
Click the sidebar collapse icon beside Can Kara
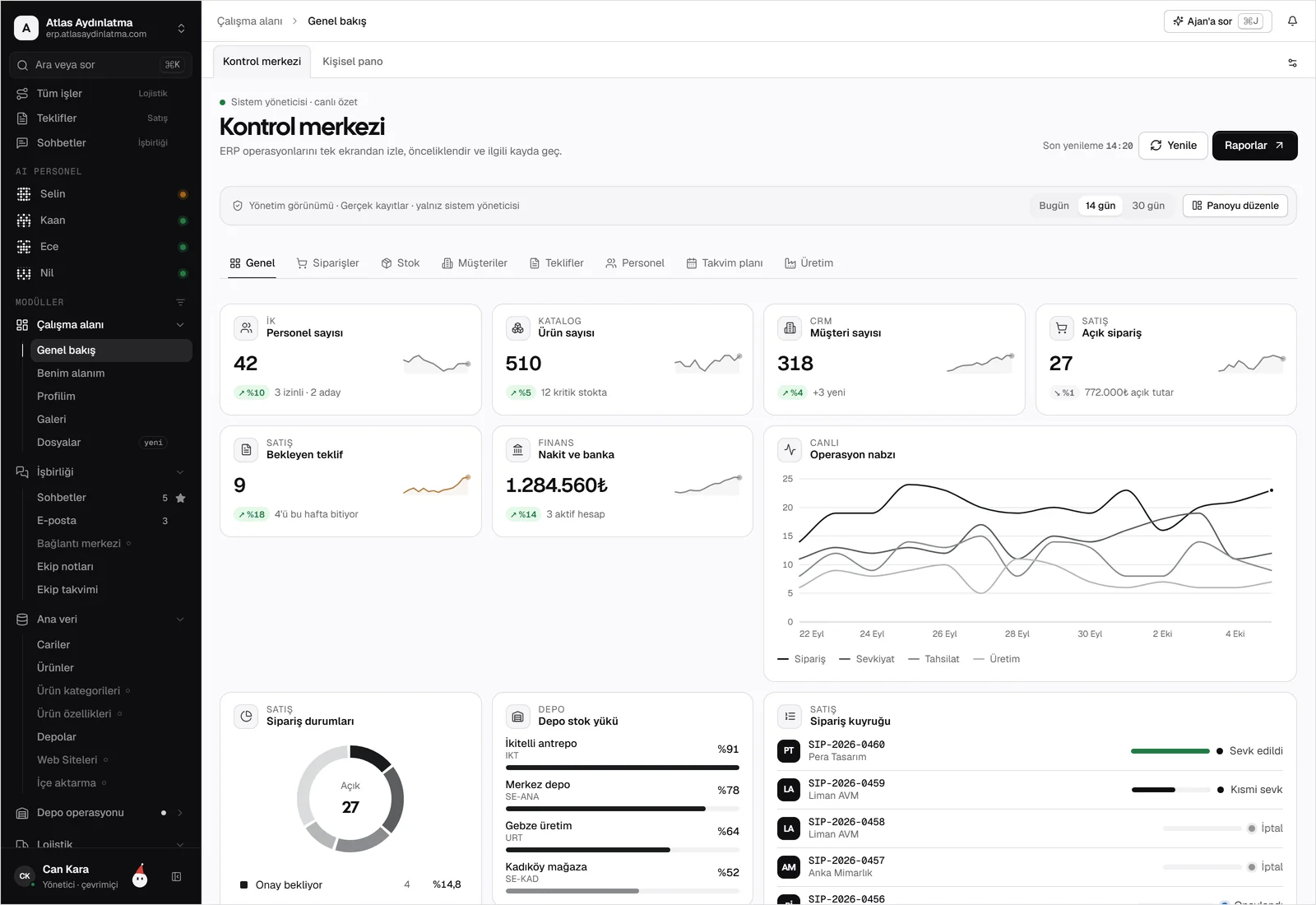pos(176,877)
